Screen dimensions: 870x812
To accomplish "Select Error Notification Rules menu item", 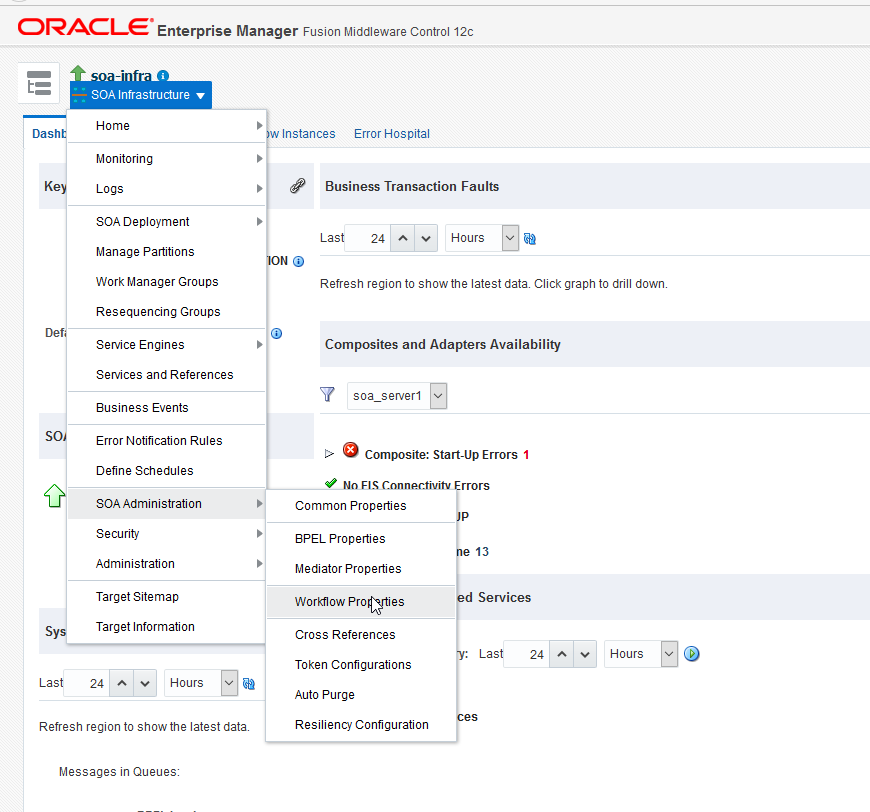I will [166, 441].
